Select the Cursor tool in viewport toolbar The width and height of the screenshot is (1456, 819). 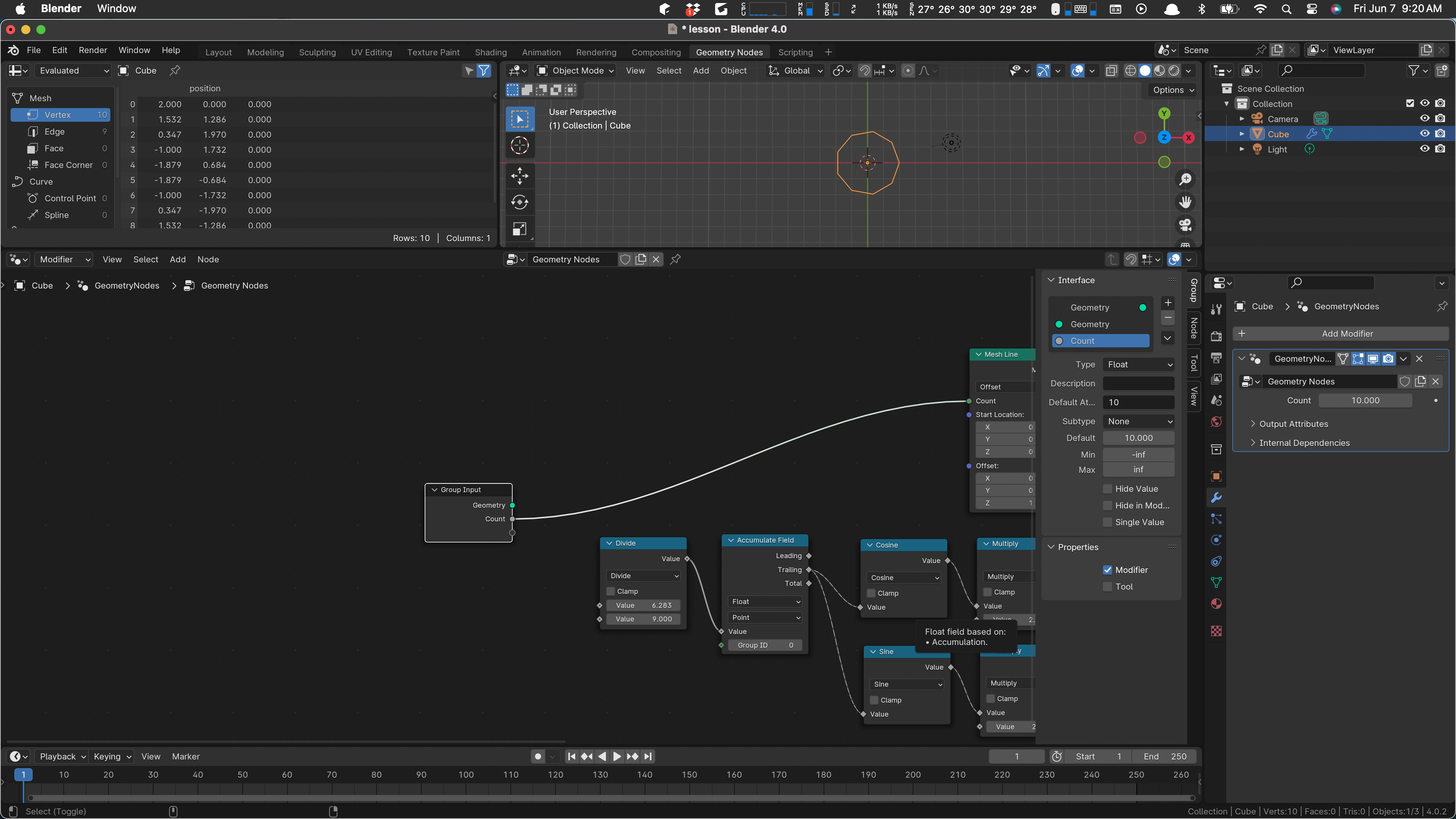click(x=519, y=146)
